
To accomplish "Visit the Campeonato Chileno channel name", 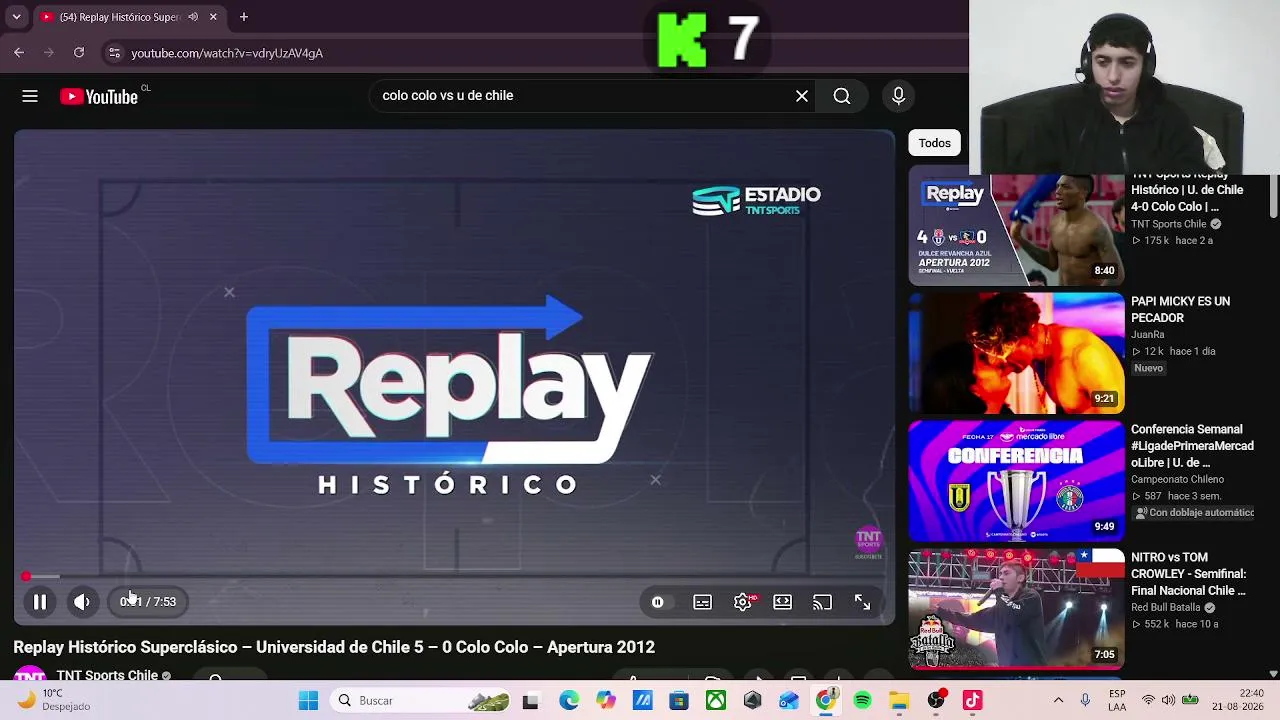I will 1177,479.
